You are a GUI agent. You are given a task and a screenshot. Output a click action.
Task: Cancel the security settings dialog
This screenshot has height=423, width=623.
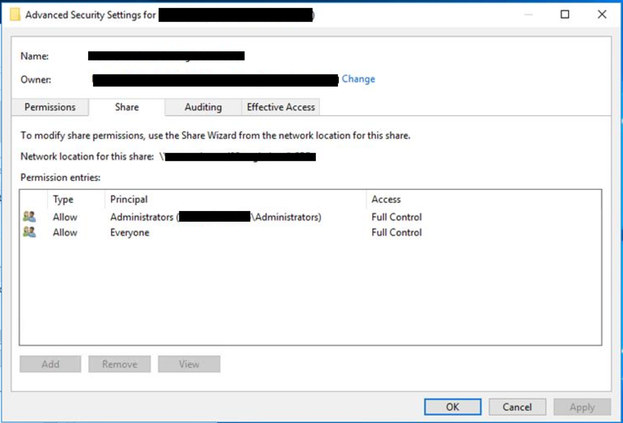517,407
